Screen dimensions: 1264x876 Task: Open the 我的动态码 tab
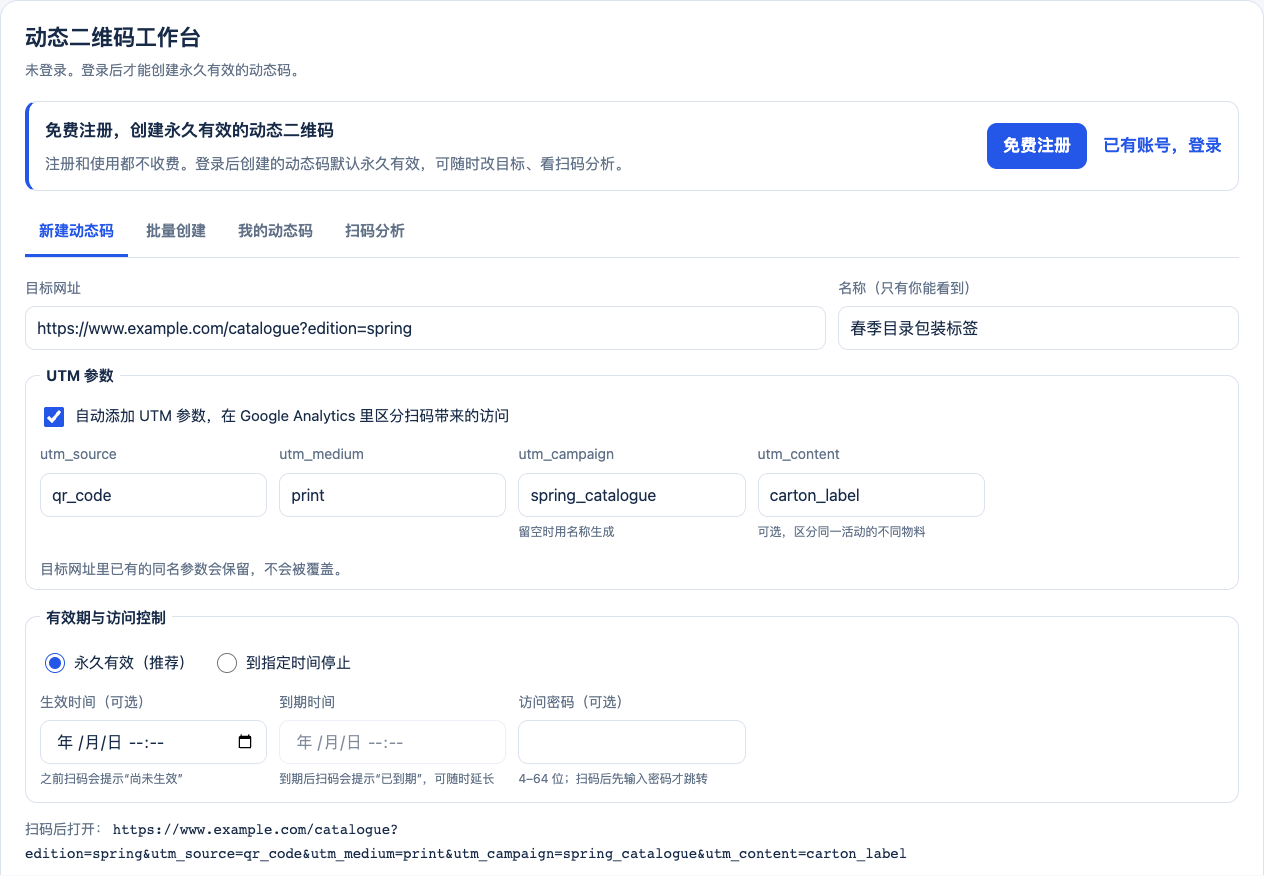pos(275,231)
